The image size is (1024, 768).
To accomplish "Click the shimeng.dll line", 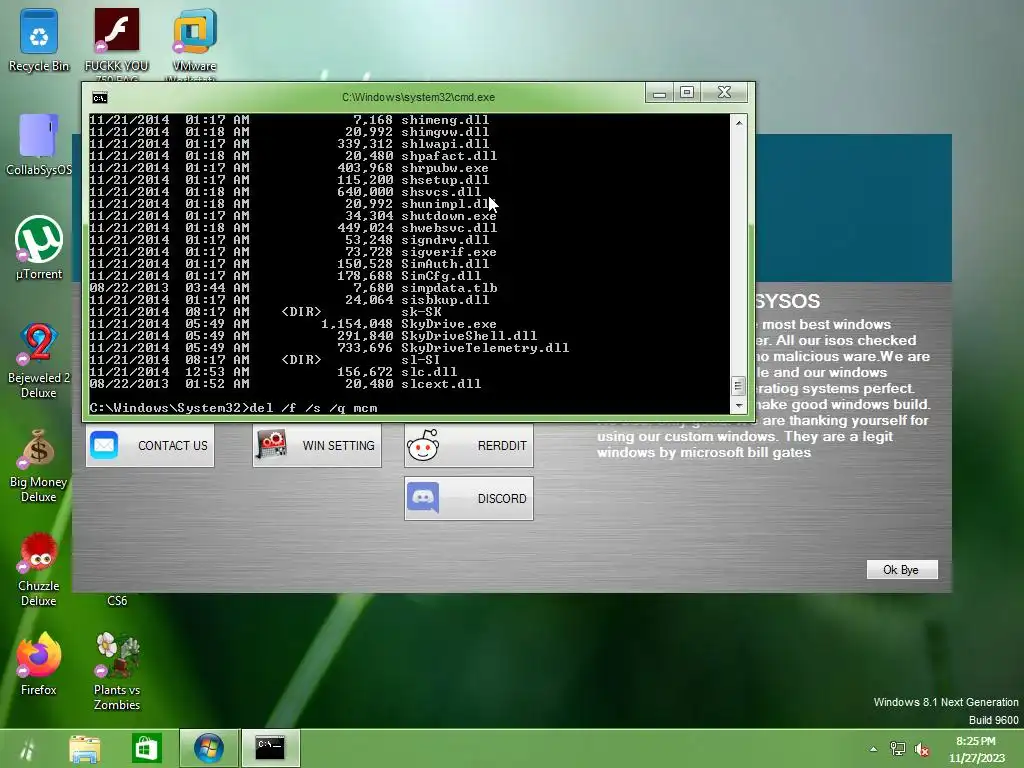I will point(289,120).
